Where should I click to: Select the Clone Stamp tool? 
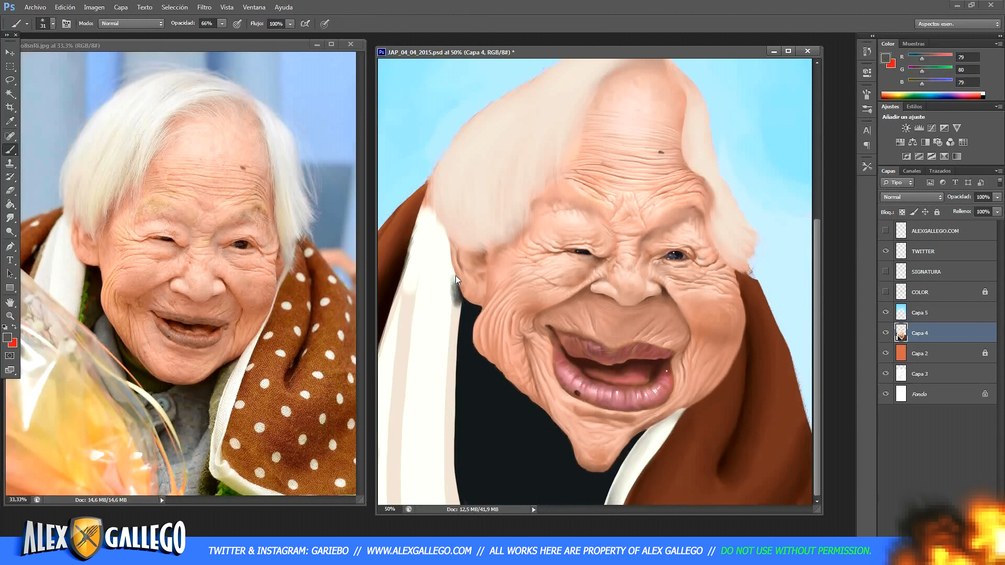[10, 163]
